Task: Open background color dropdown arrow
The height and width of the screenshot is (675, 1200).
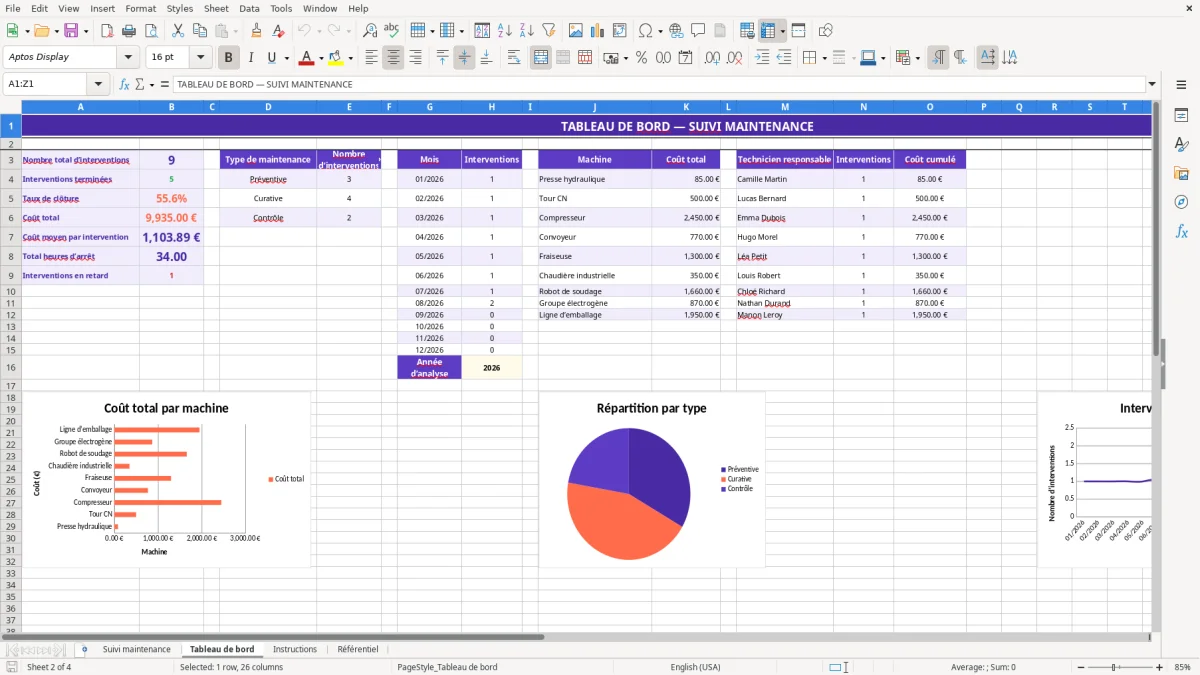Action: click(350, 58)
